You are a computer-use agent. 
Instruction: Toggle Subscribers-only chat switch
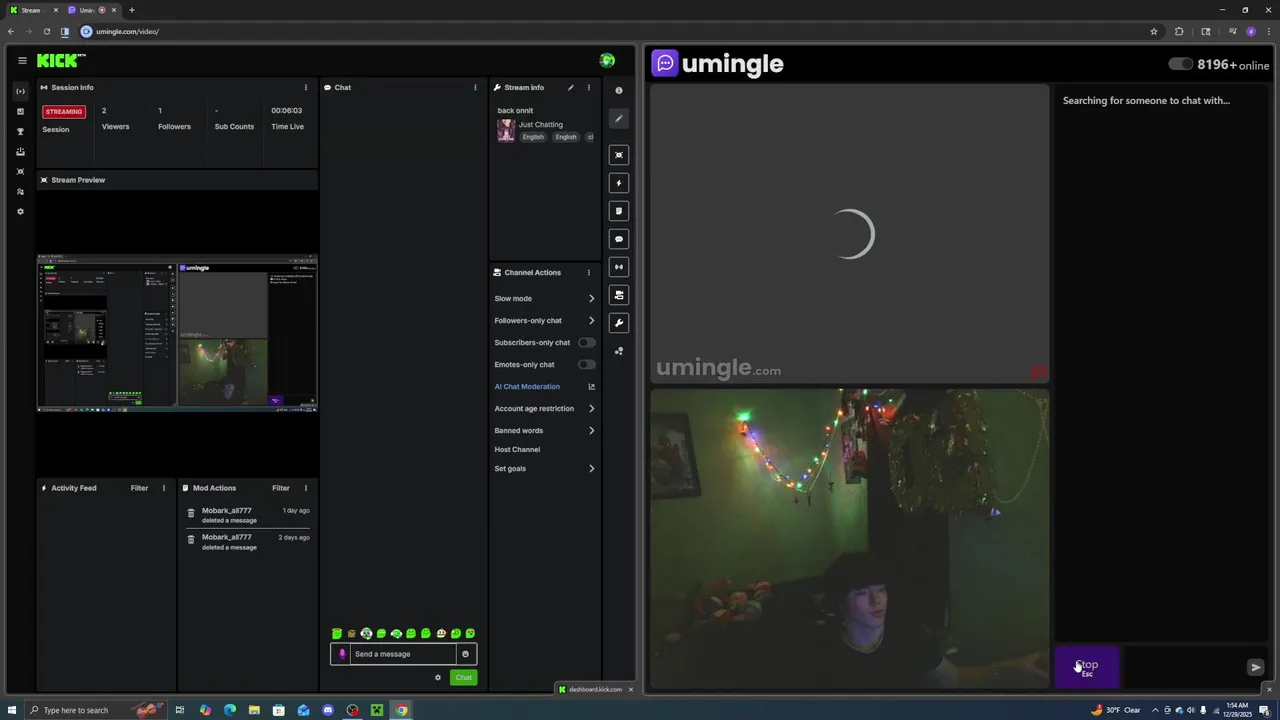pyautogui.click(x=586, y=342)
